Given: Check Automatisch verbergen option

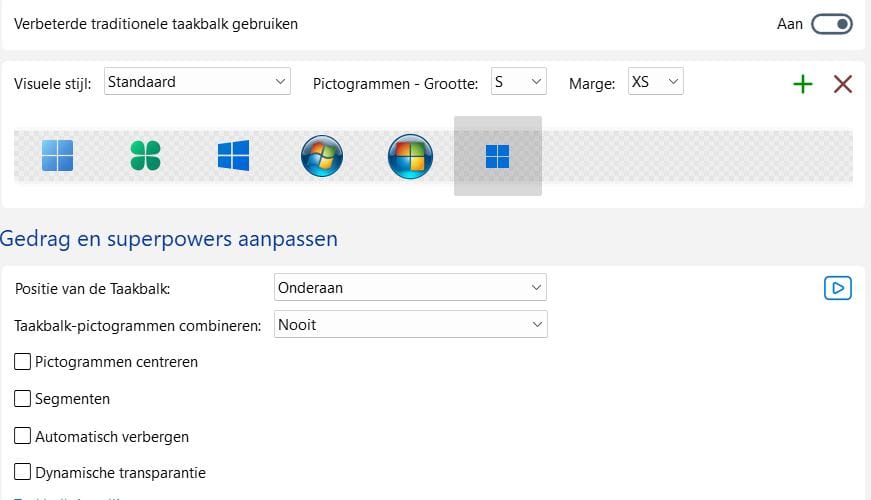Looking at the screenshot, I should click(22, 436).
